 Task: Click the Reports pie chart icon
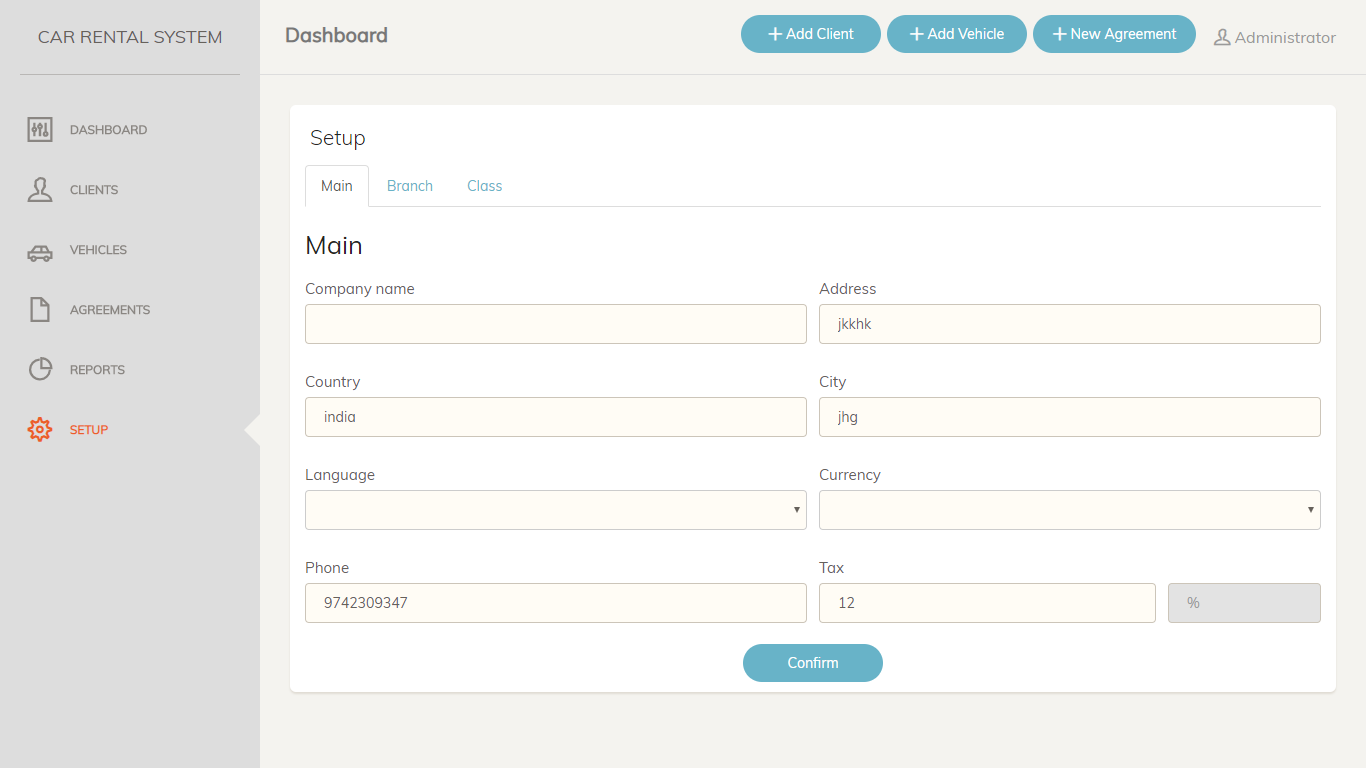pos(40,370)
